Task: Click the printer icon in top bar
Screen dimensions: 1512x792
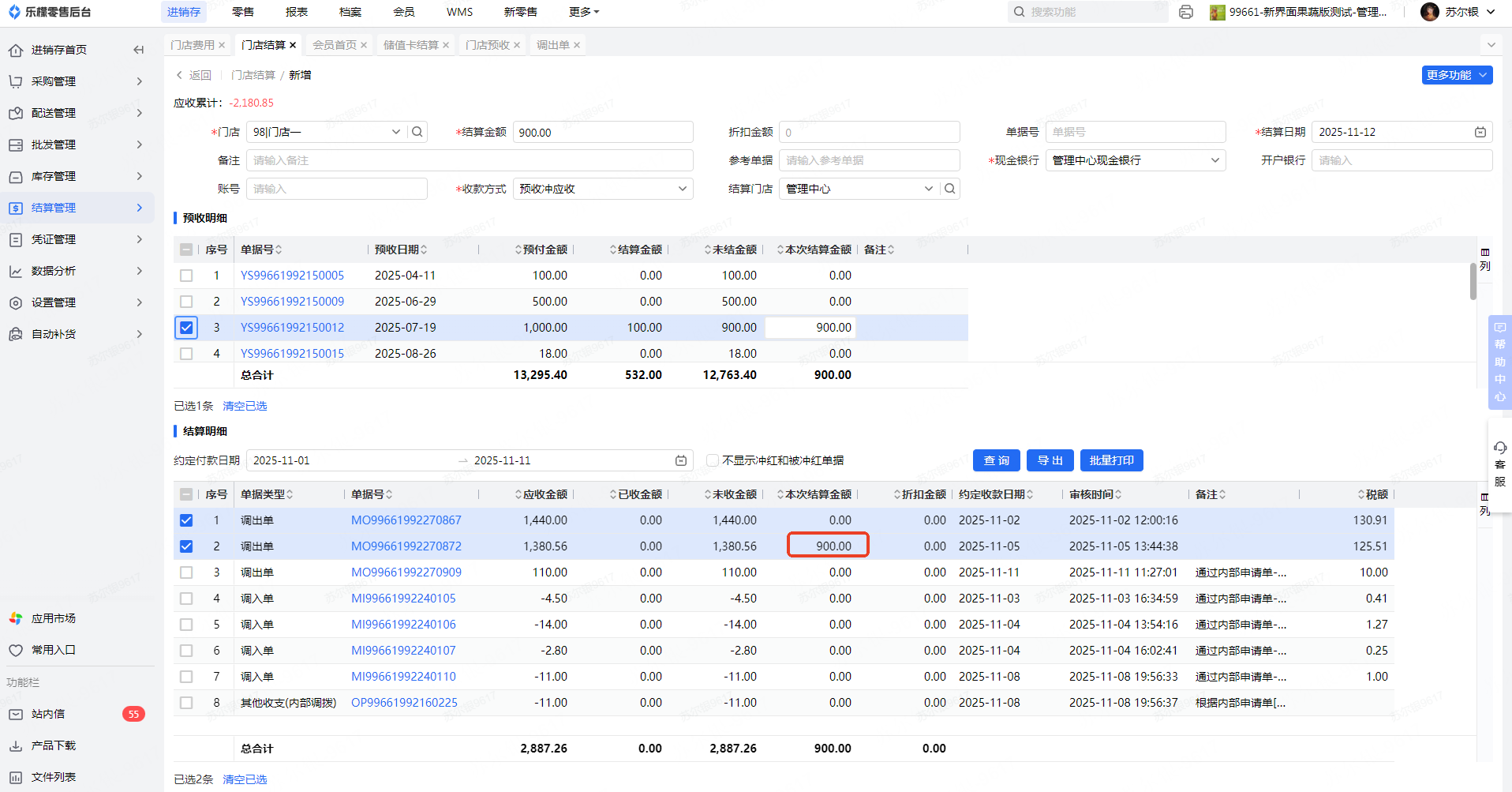Action: tap(1185, 12)
